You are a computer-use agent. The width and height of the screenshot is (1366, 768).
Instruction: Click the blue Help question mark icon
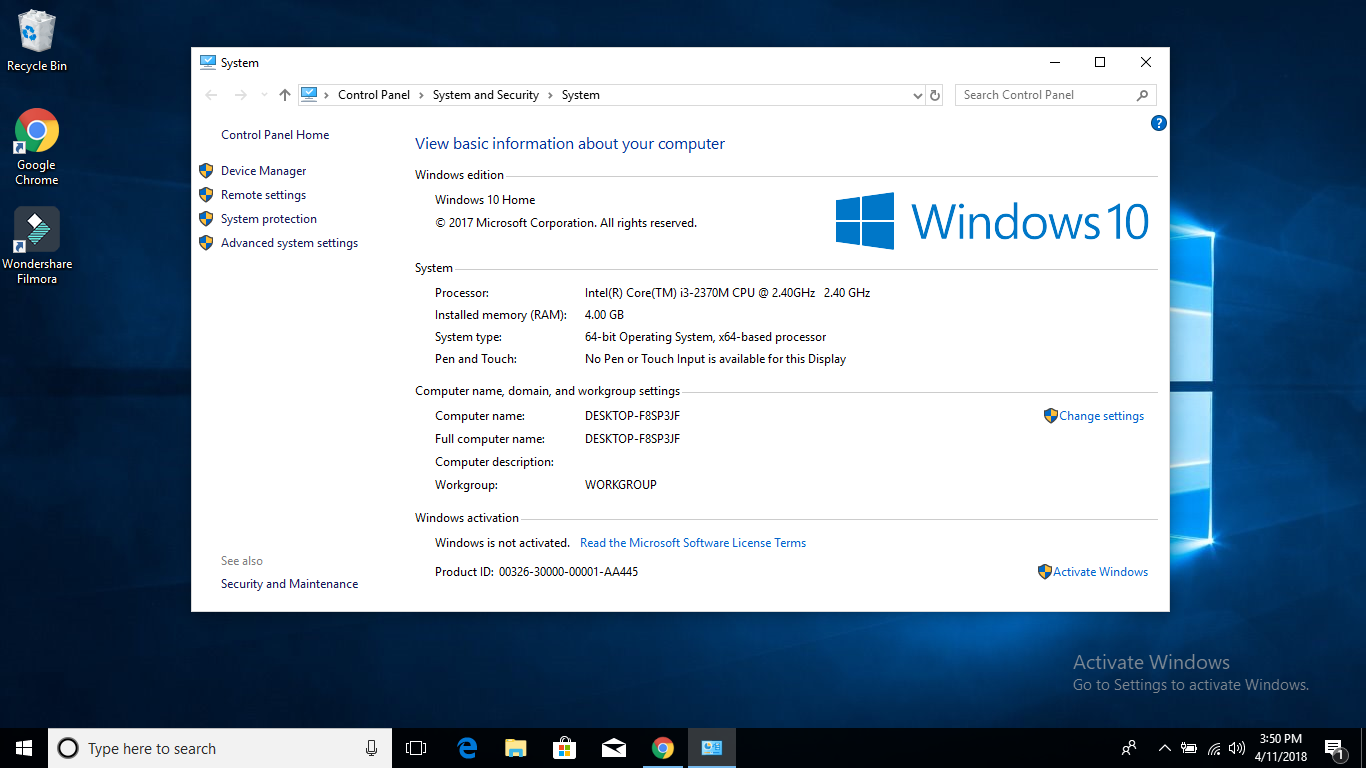(1159, 123)
